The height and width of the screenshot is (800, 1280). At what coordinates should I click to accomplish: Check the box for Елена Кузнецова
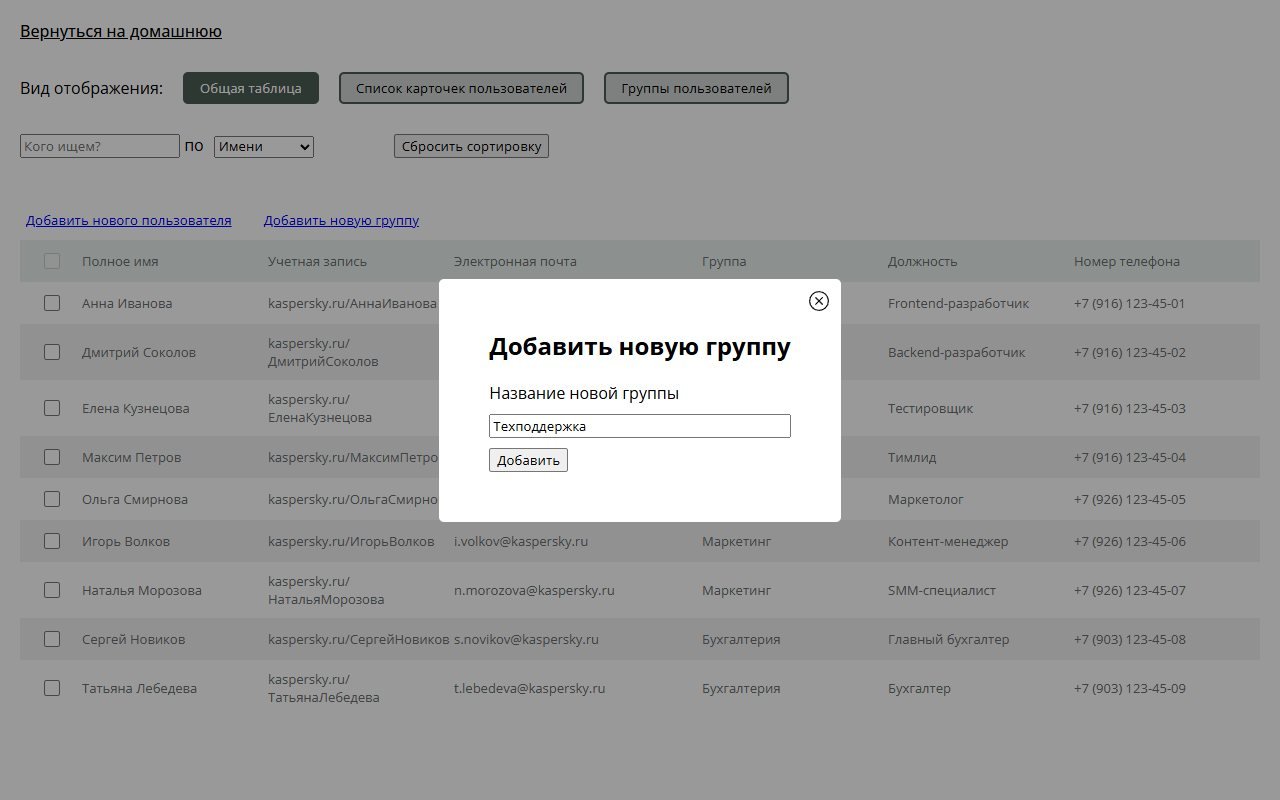point(52,408)
